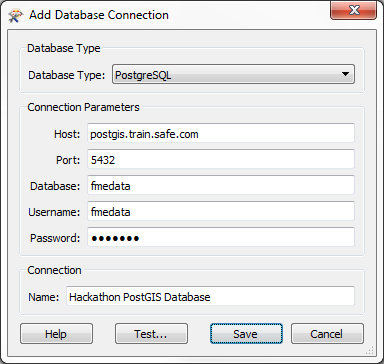Focus the Host field with postgis.train.safe.com

(221, 134)
